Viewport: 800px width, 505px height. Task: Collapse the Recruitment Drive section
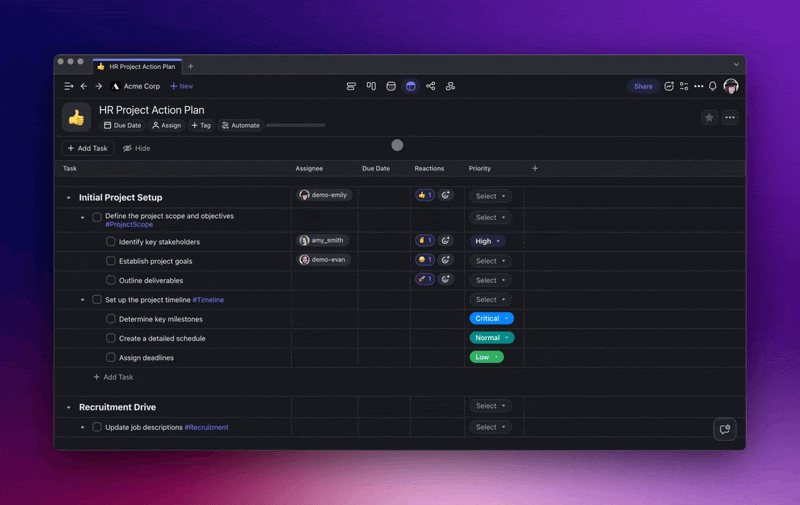point(69,407)
